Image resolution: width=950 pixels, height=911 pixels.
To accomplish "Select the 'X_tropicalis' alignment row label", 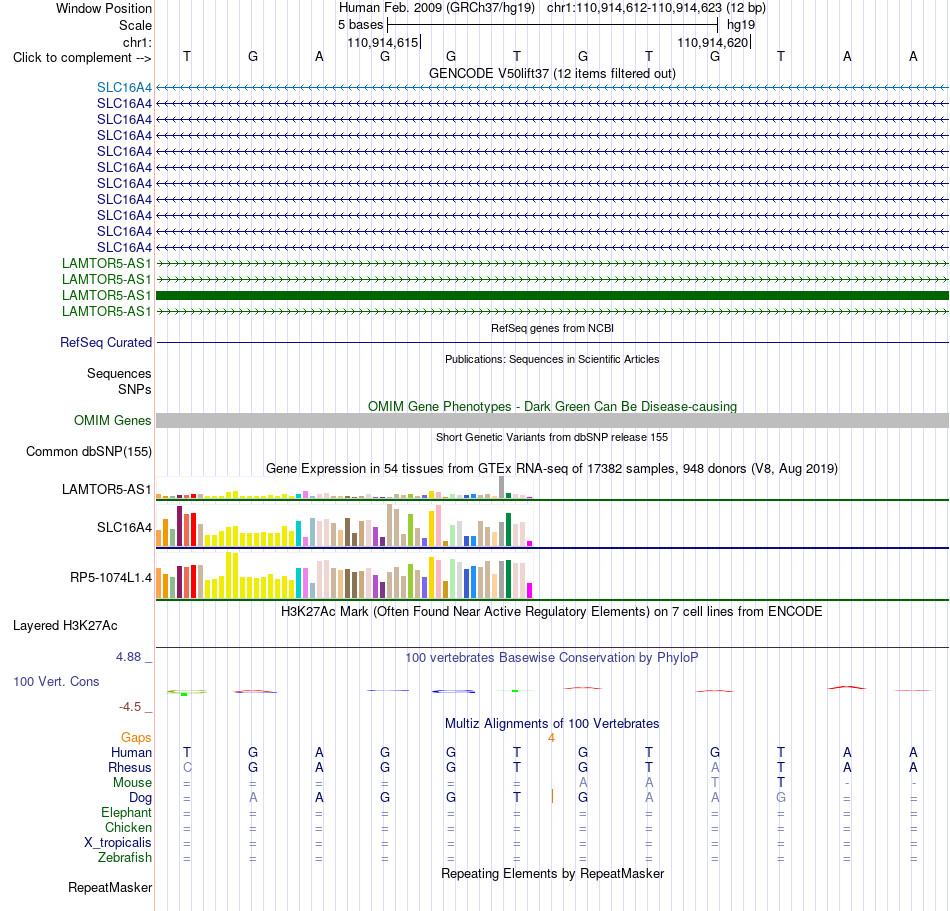I will [118, 843].
